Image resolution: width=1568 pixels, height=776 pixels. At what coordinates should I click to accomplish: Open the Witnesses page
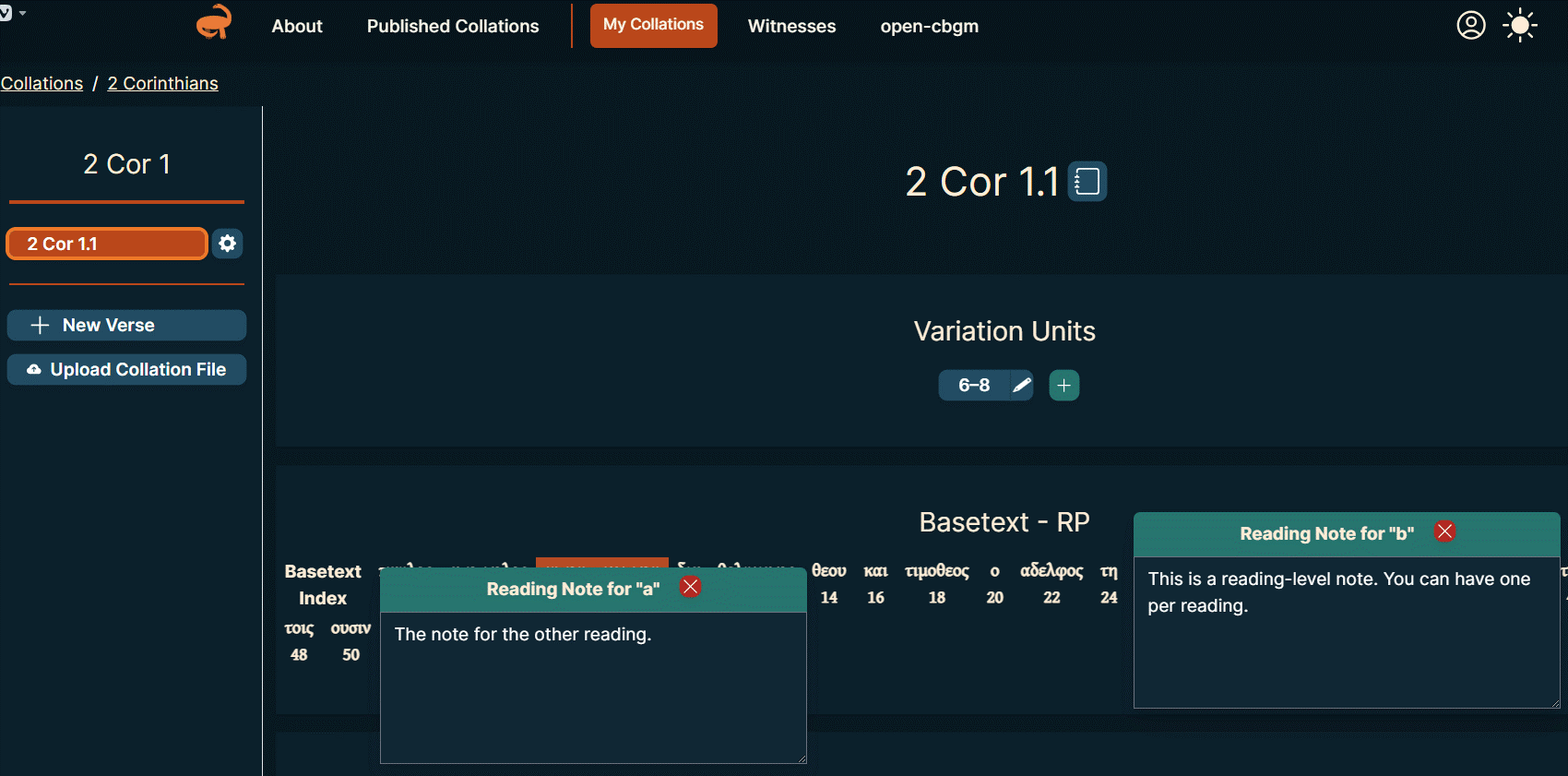[x=791, y=26]
